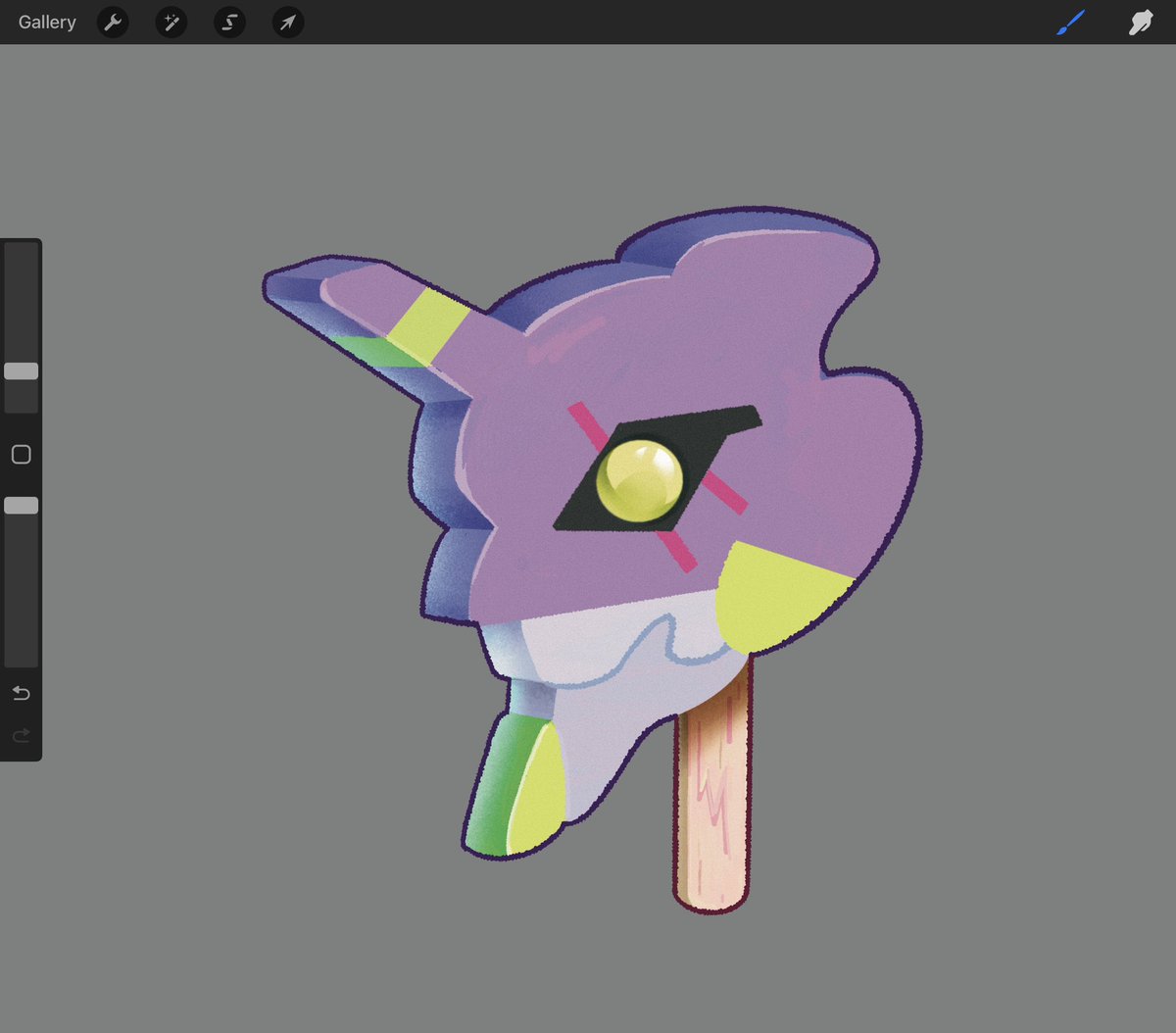This screenshot has height=1033, width=1176.
Task: Activate the Transform arrow tool
Action: pyautogui.click(x=288, y=22)
